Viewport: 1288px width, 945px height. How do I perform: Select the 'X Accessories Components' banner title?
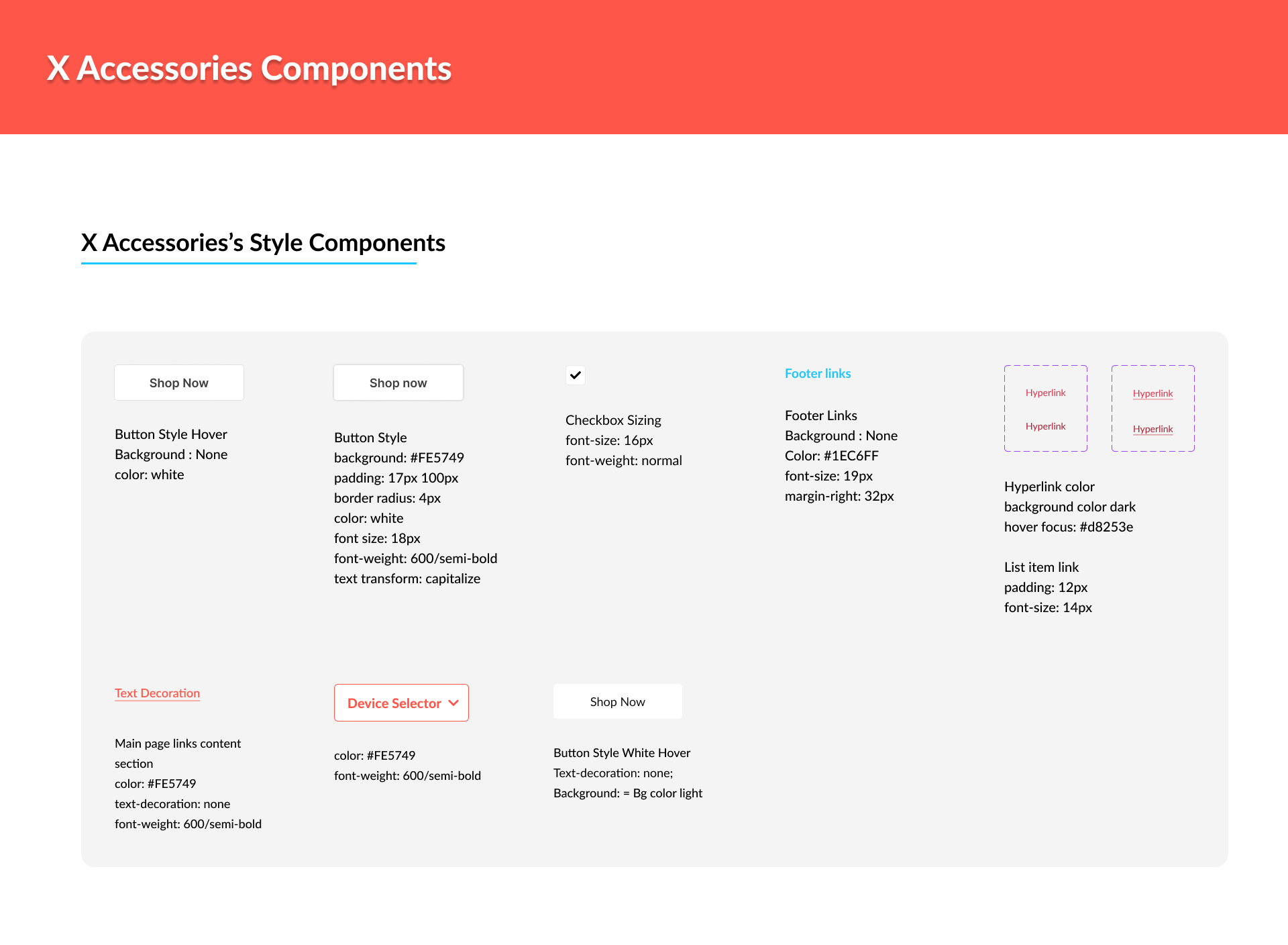[249, 68]
